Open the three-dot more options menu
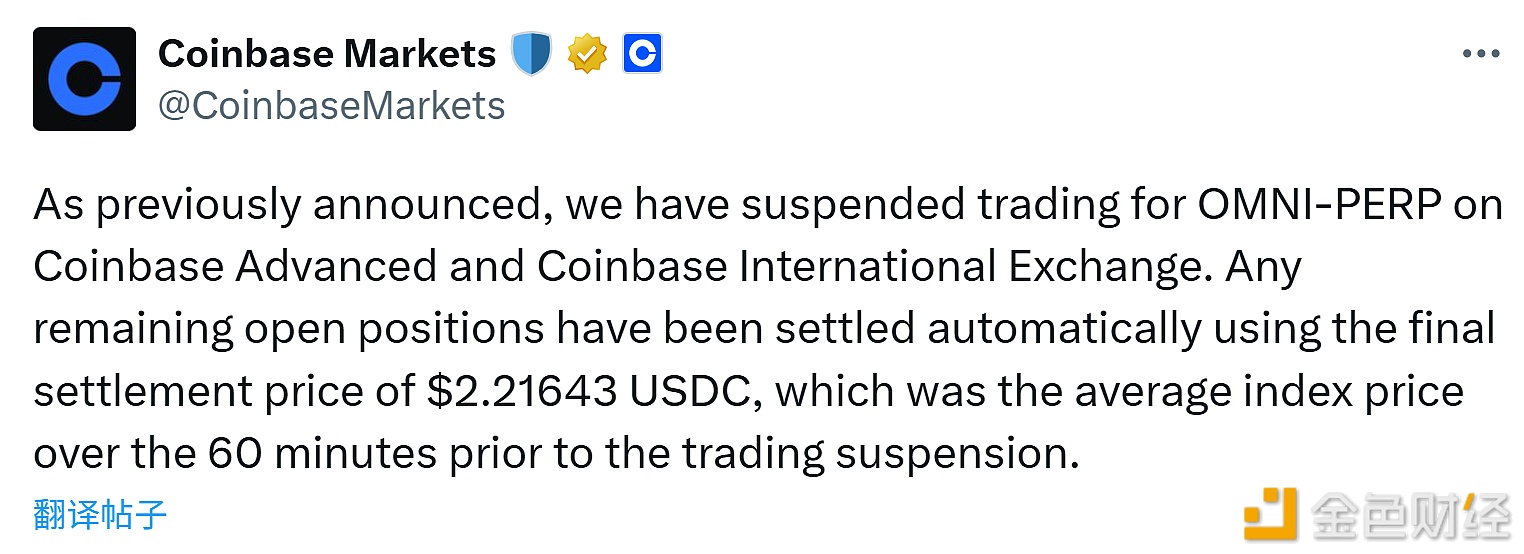 [x=1480, y=54]
